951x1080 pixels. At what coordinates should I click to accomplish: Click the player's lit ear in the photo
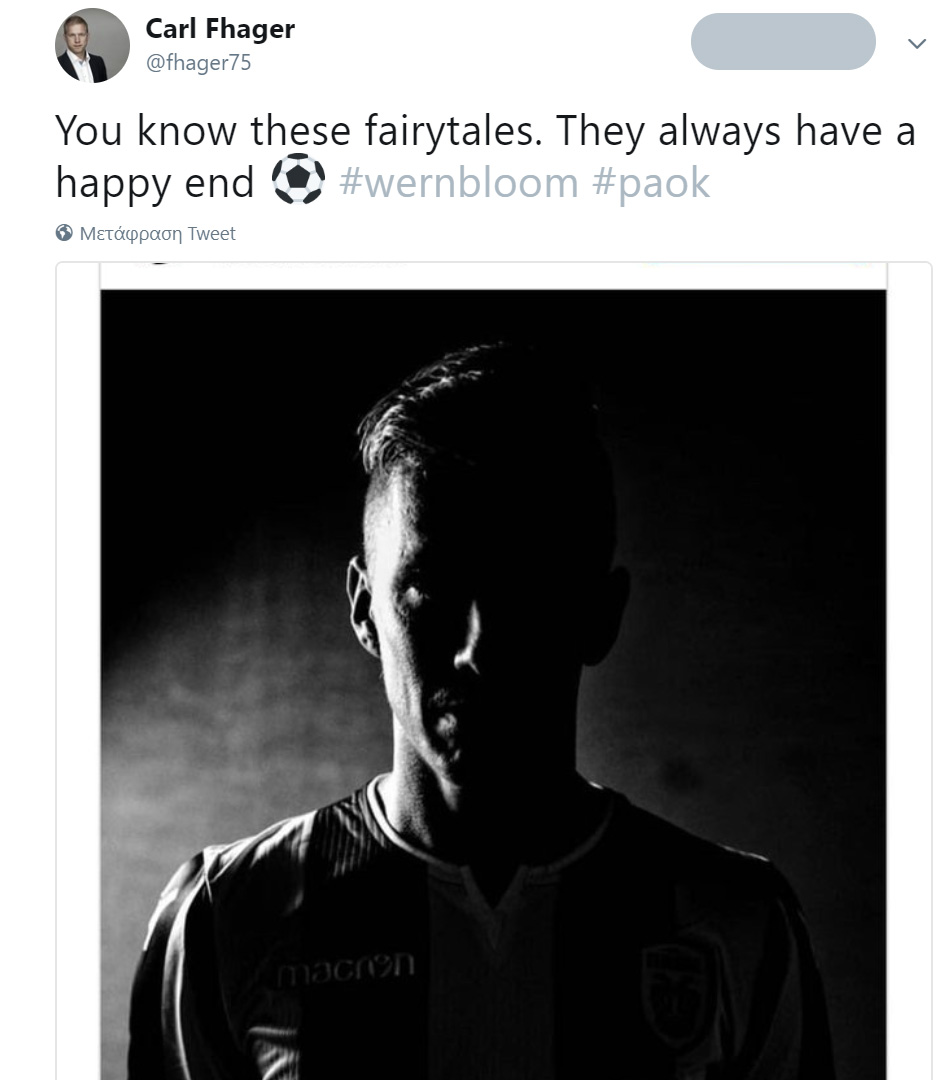coord(361,605)
